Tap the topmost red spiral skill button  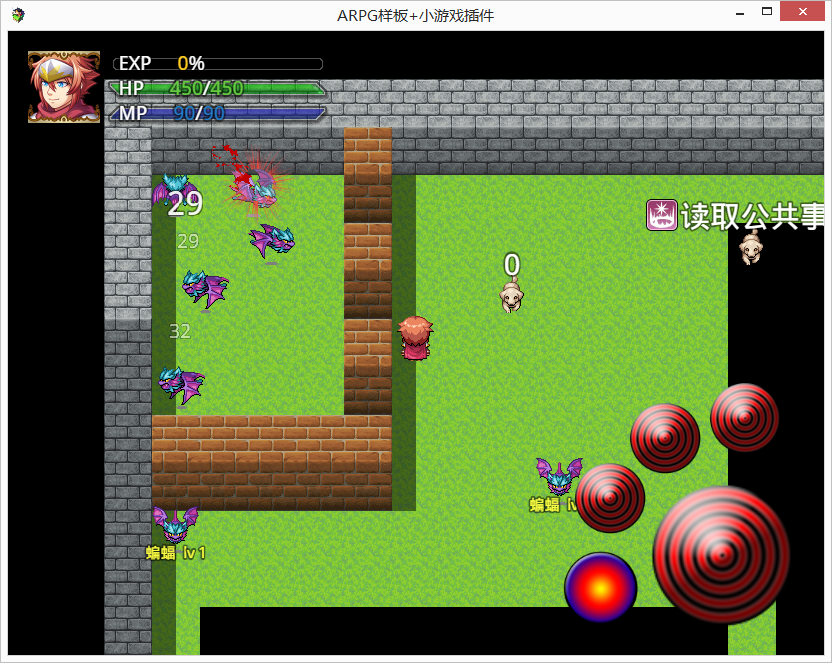click(744, 417)
